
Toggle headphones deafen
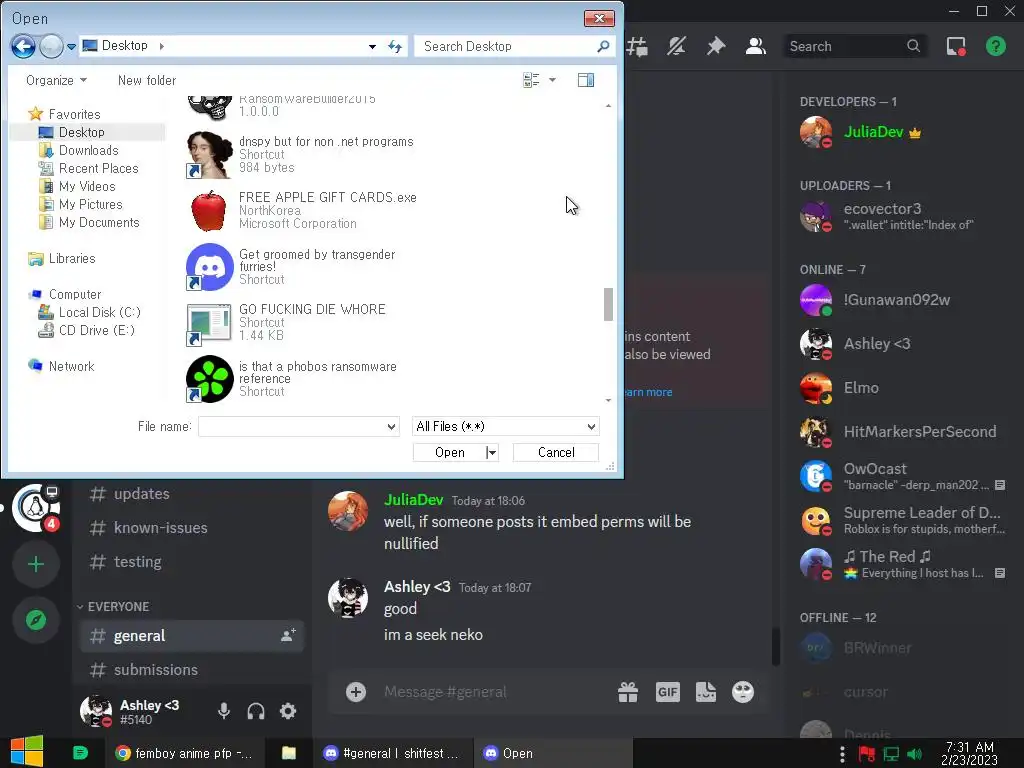tap(256, 711)
